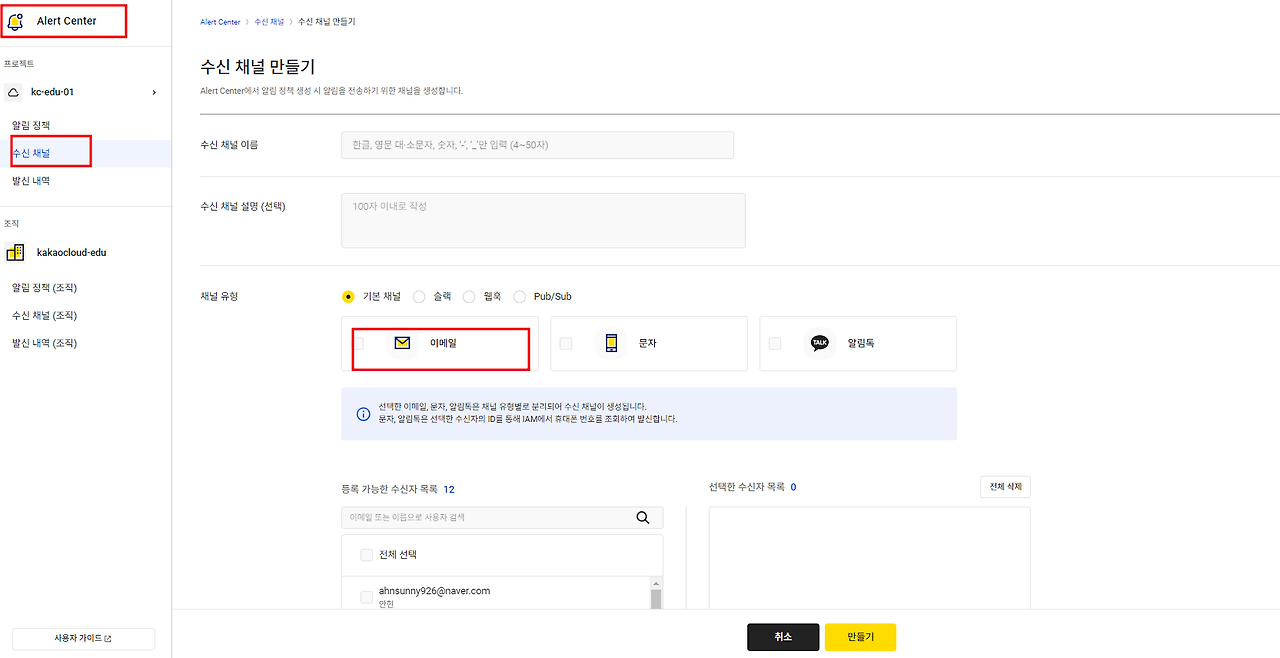Expand the kc-edu-01 project chevron
This screenshot has height=658, width=1280.
click(154, 92)
